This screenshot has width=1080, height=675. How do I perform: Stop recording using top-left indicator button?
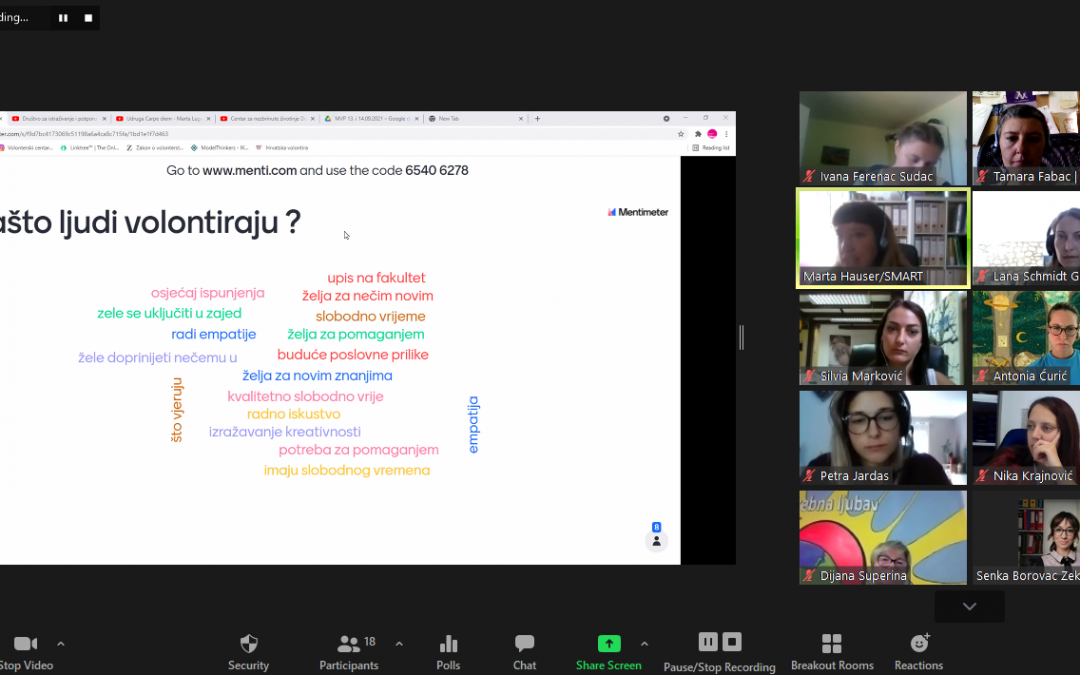(x=88, y=18)
